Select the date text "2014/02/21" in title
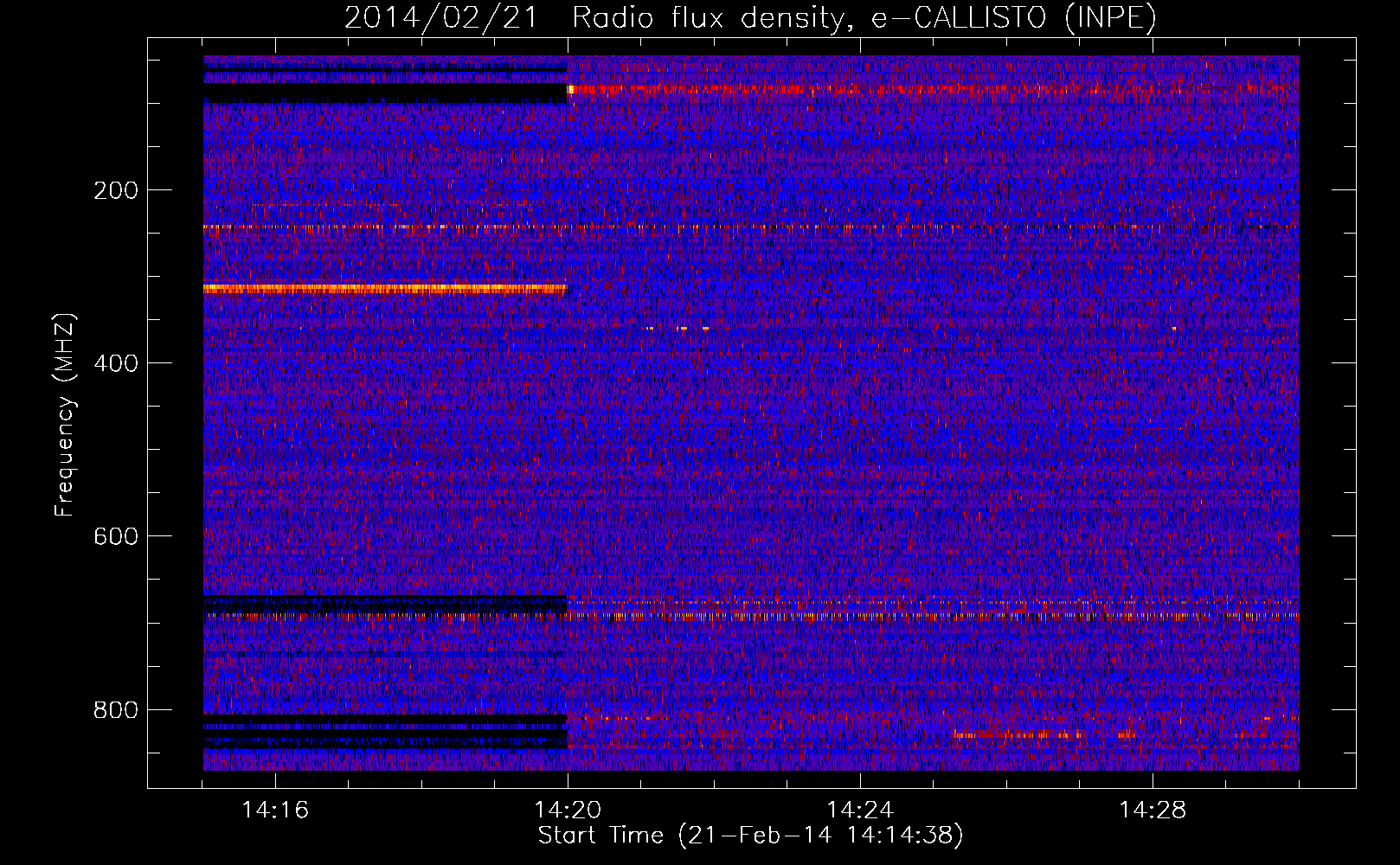 point(441,17)
